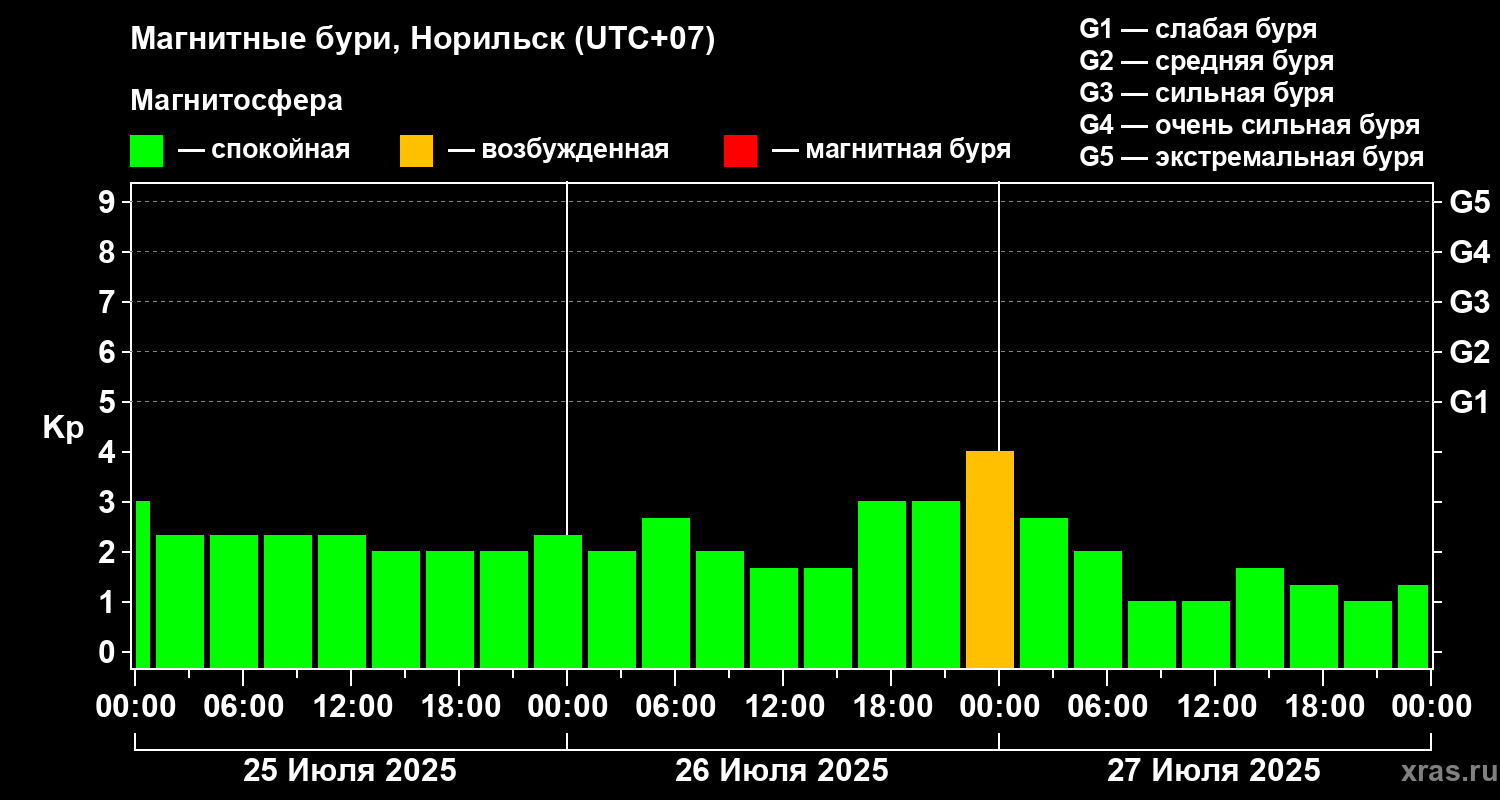Click the 'G2 — средняя буря' legend line
The height and width of the screenshot is (800, 1500).
click(1206, 61)
